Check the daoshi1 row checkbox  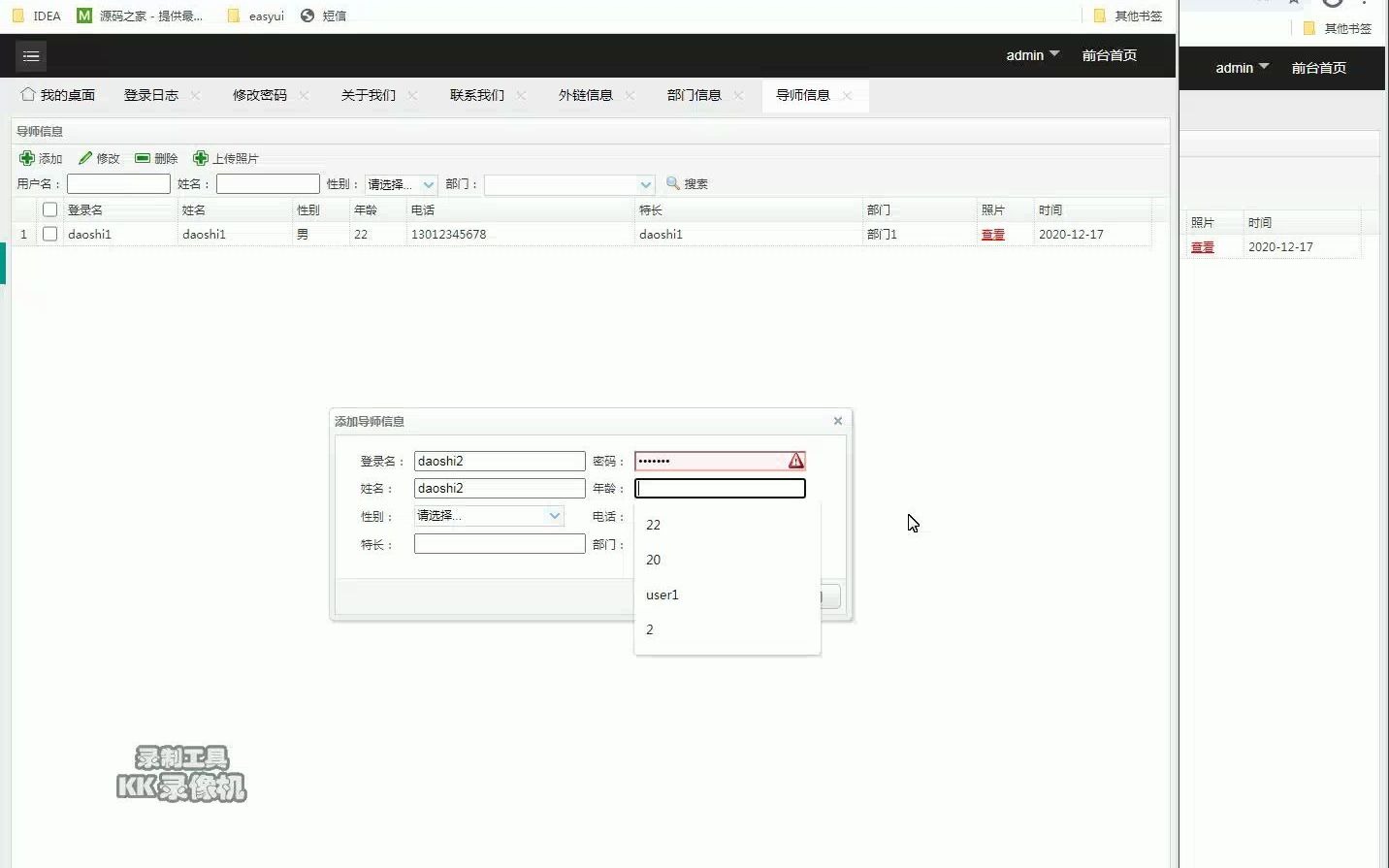click(x=50, y=234)
